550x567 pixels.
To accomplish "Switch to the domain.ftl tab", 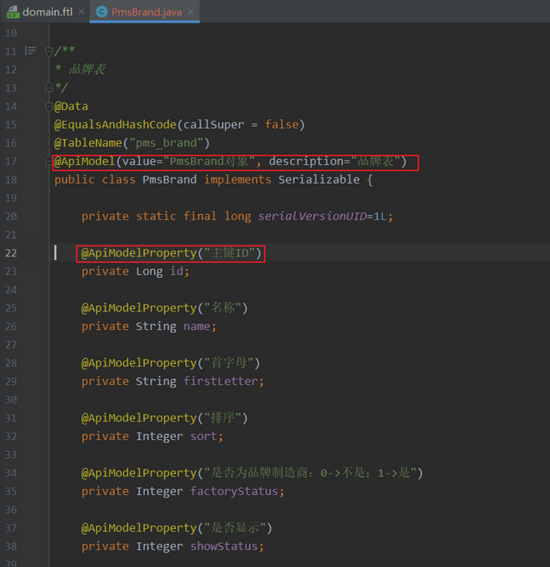I will 47,12.
